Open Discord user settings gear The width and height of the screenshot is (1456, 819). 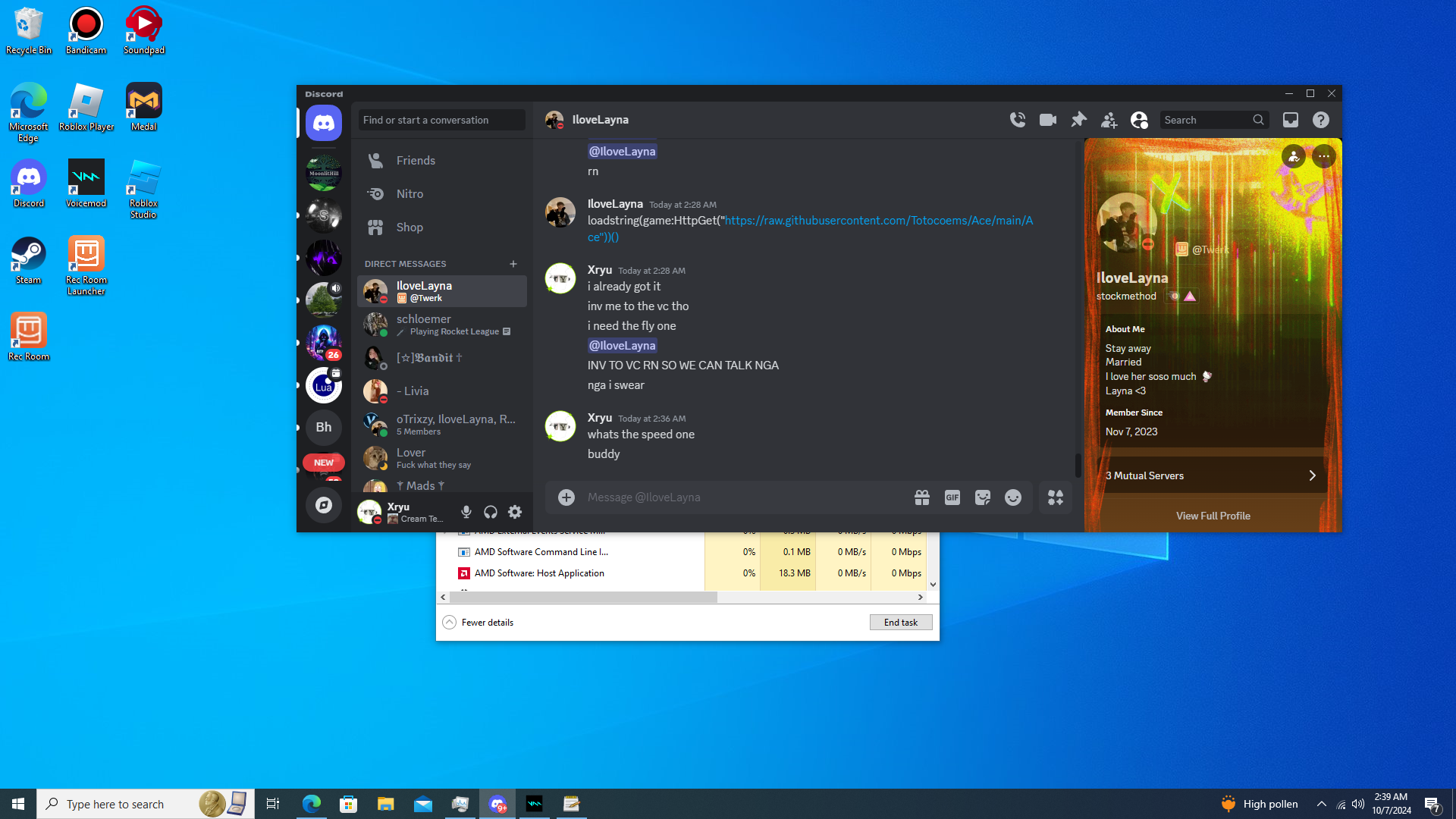(515, 513)
